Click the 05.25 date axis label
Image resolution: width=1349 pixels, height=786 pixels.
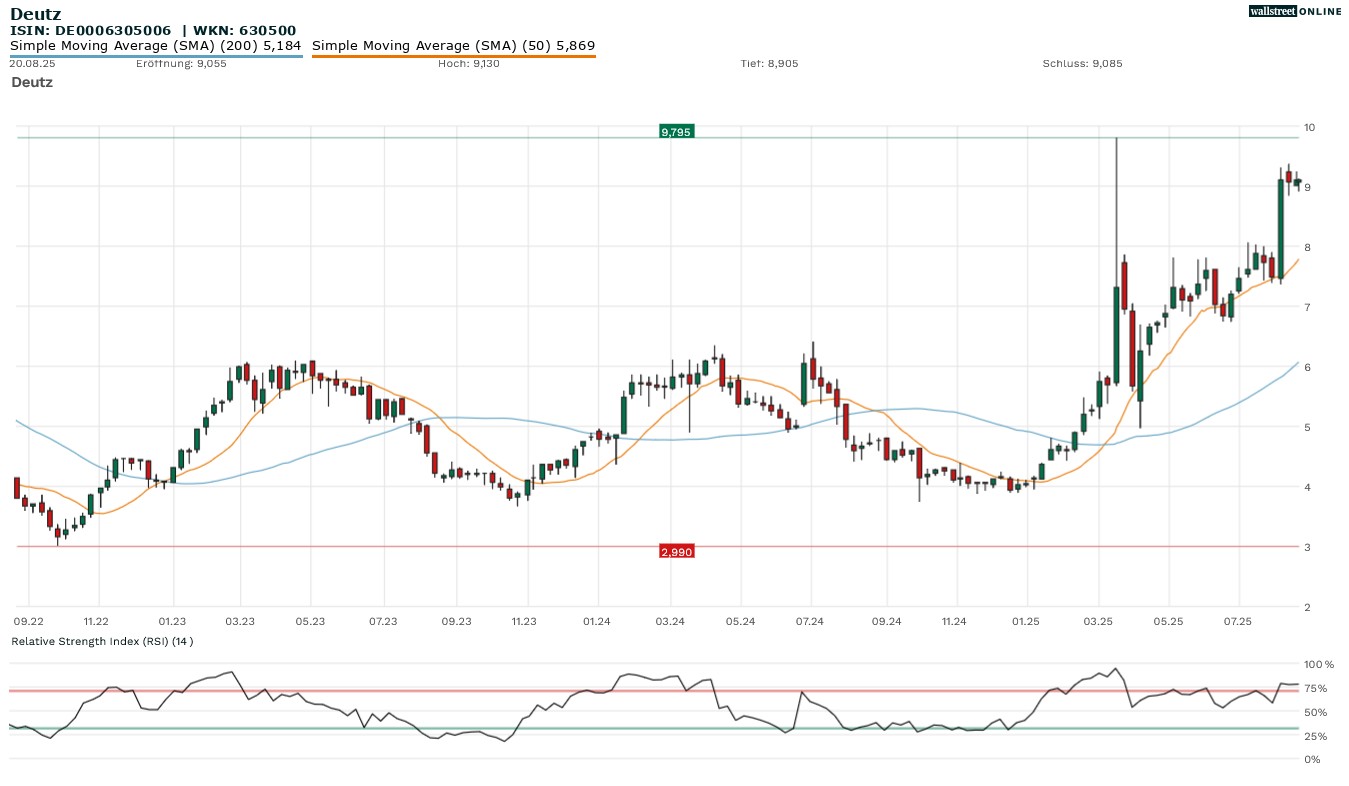click(x=1168, y=622)
